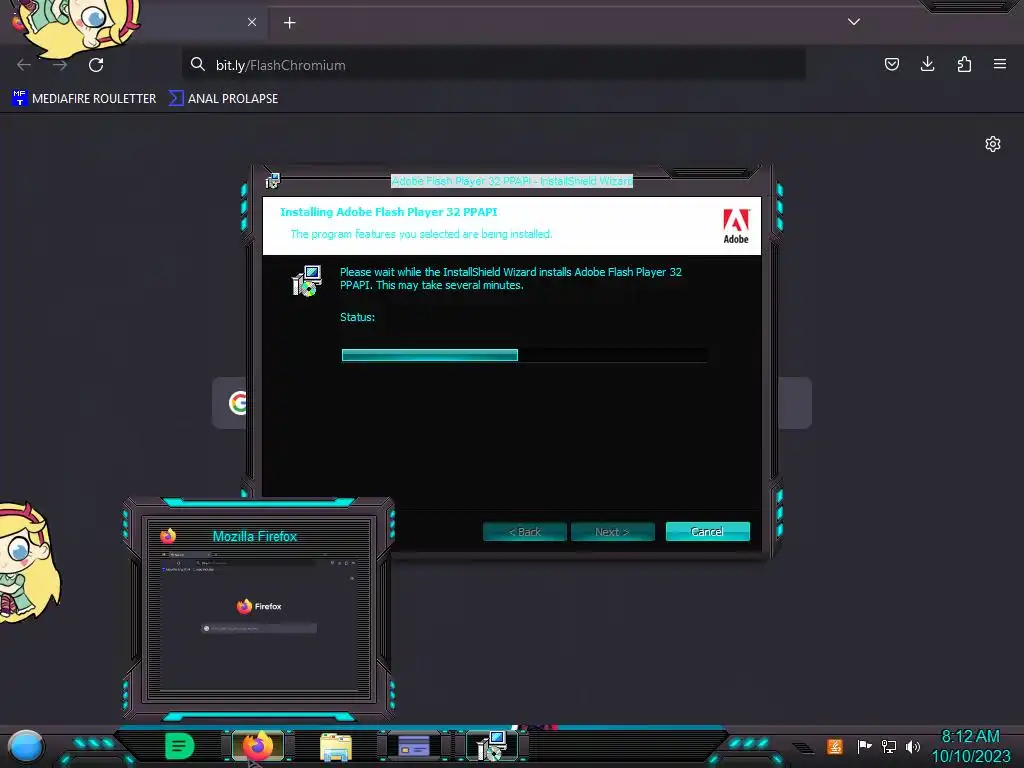Switch to the installer taskbar button
This screenshot has height=768, width=1024.
pyautogui.click(x=491, y=746)
